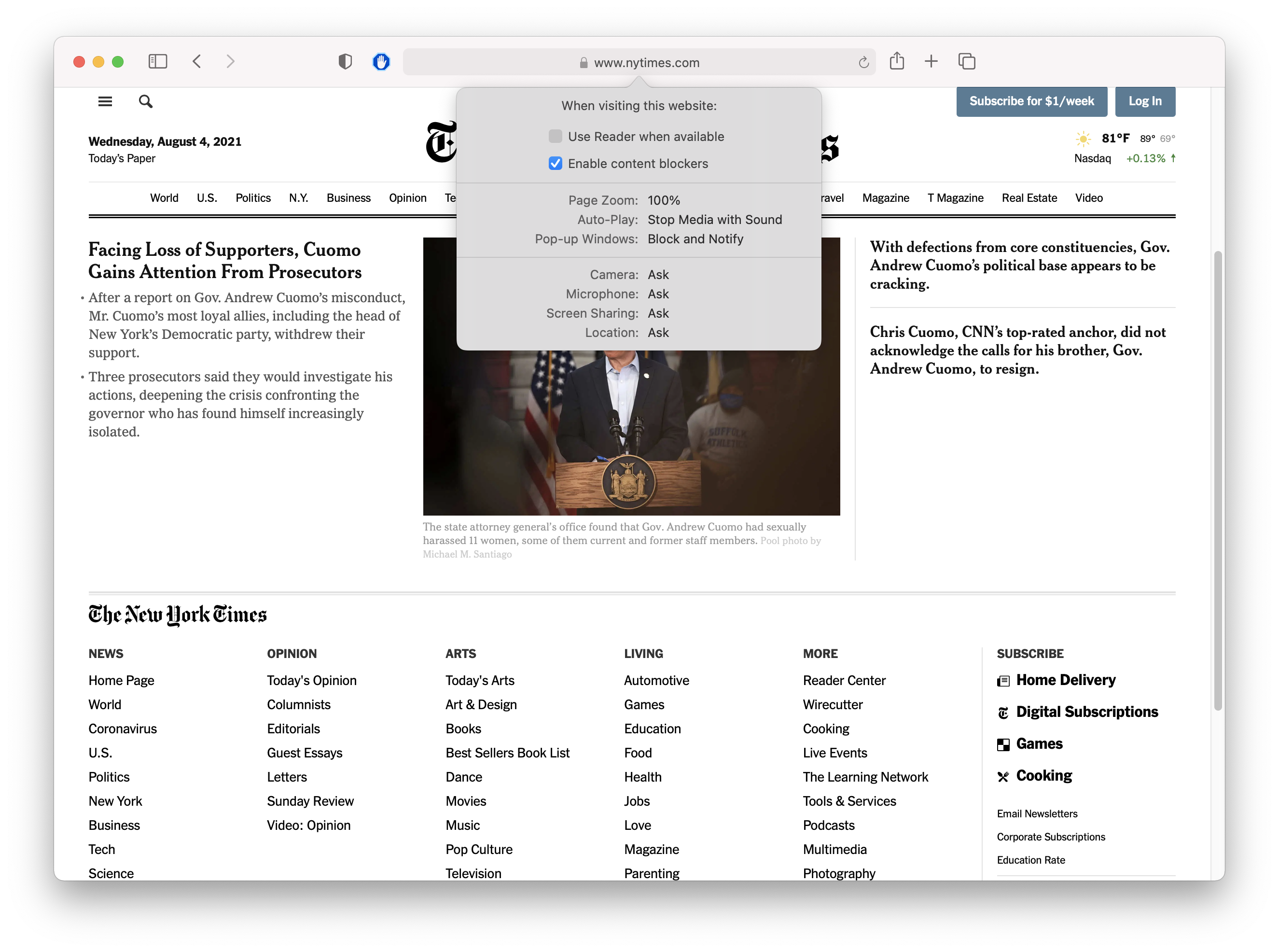Enable 'Enable content blockers' checkbox

click(x=555, y=163)
